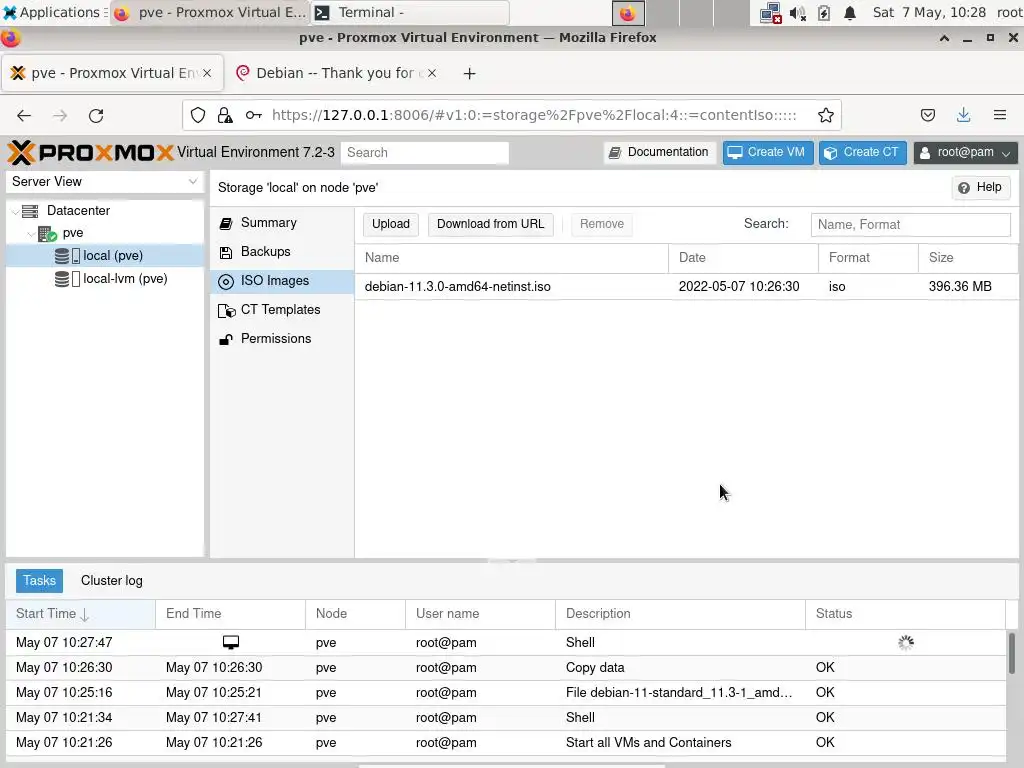1024x768 pixels.
Task: Click the Upload button
Action: [x=391, y=224]
